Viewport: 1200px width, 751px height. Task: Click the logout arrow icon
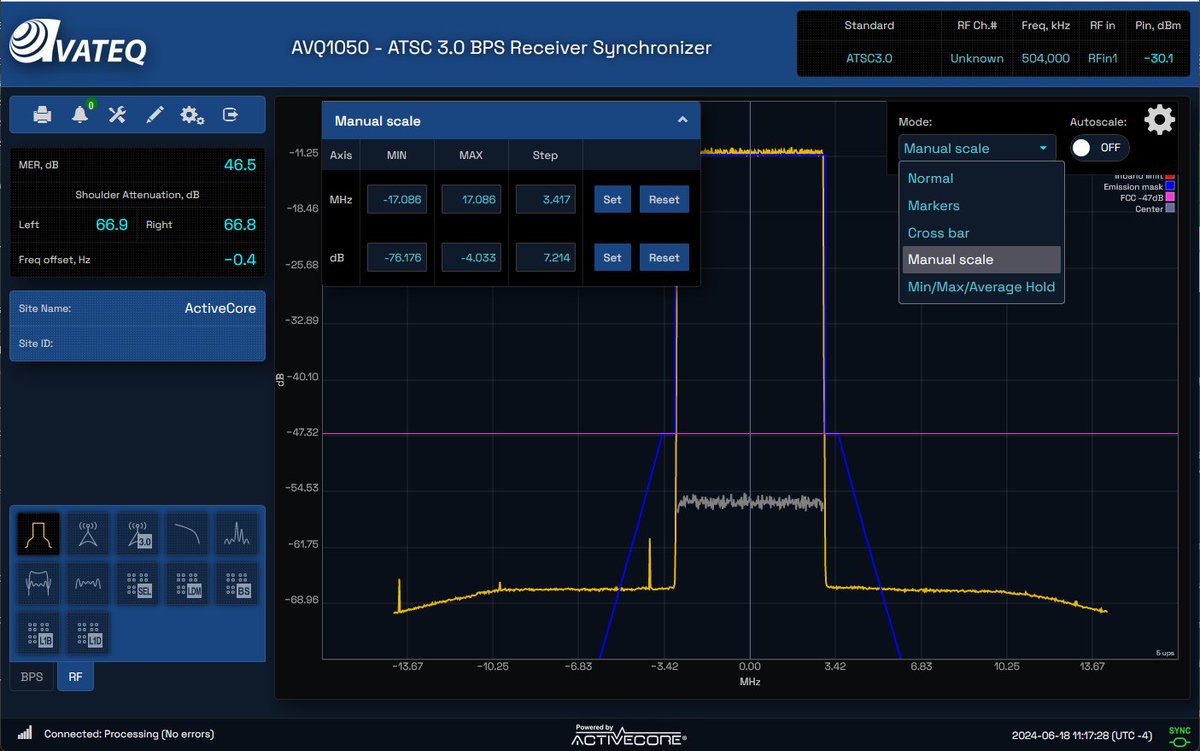pyautogui.click(x=230, y=115)
